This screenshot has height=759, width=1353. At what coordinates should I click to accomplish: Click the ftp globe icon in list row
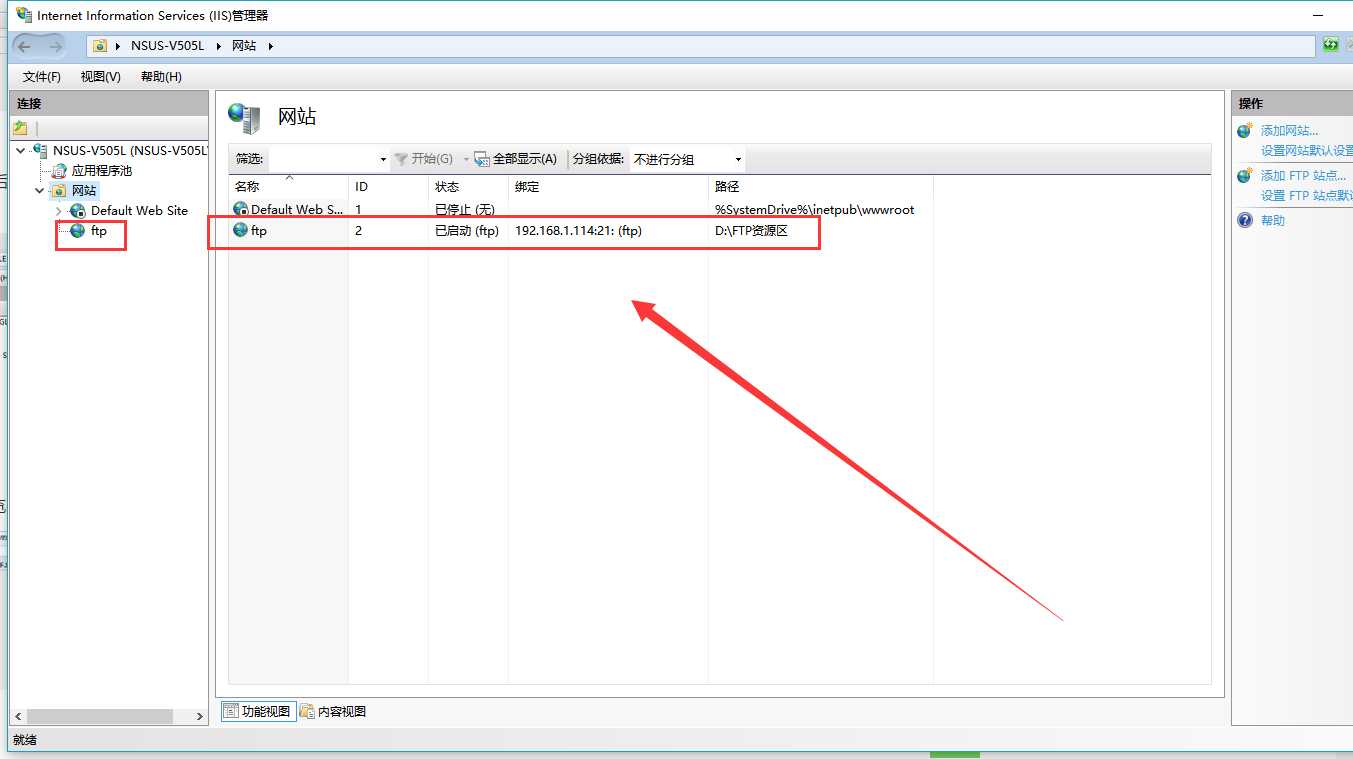point(240,230)
